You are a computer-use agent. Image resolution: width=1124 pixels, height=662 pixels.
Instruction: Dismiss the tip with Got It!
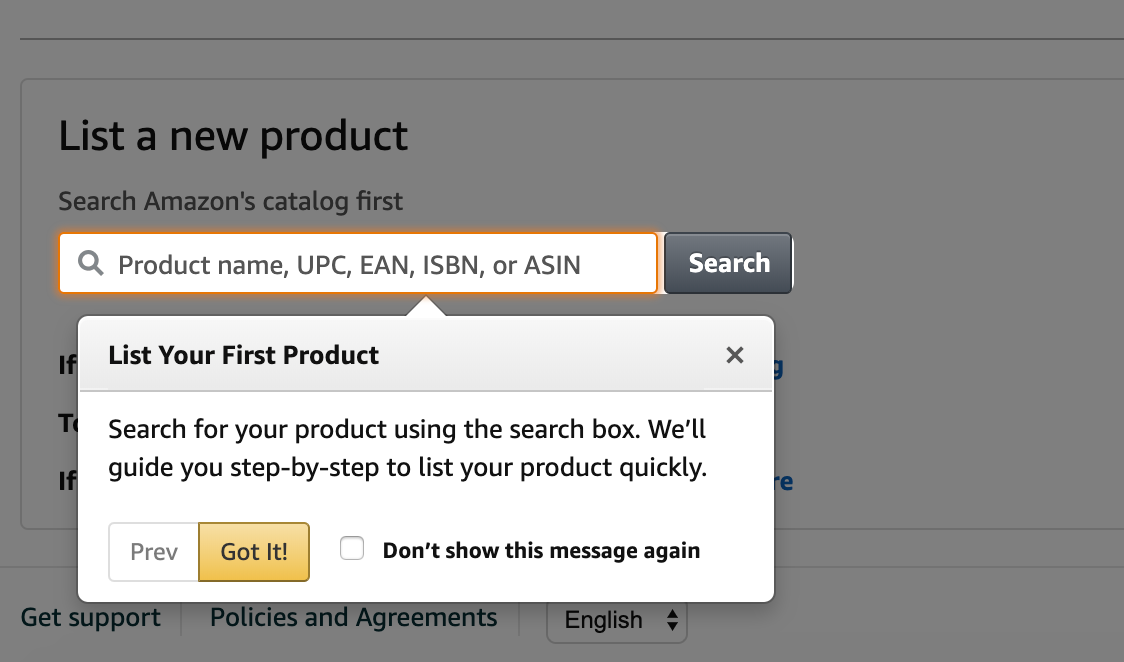[254, 552]
